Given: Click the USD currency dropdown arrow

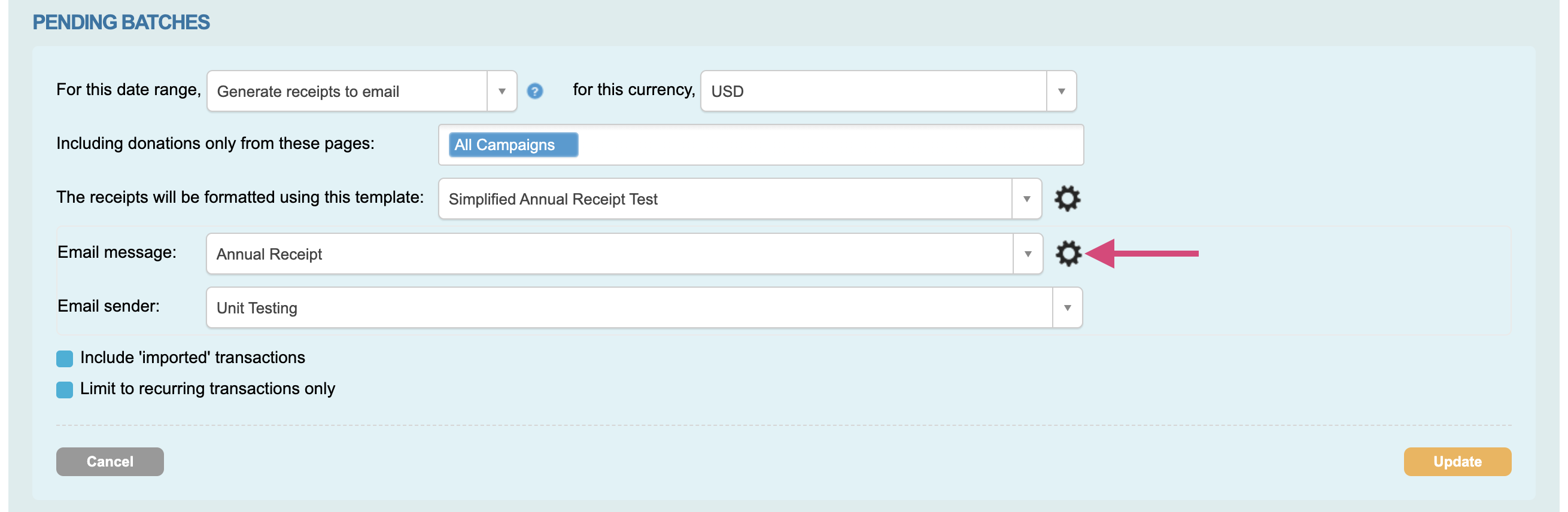Looking at the screenshot, I should click(x=1061, y=91).
